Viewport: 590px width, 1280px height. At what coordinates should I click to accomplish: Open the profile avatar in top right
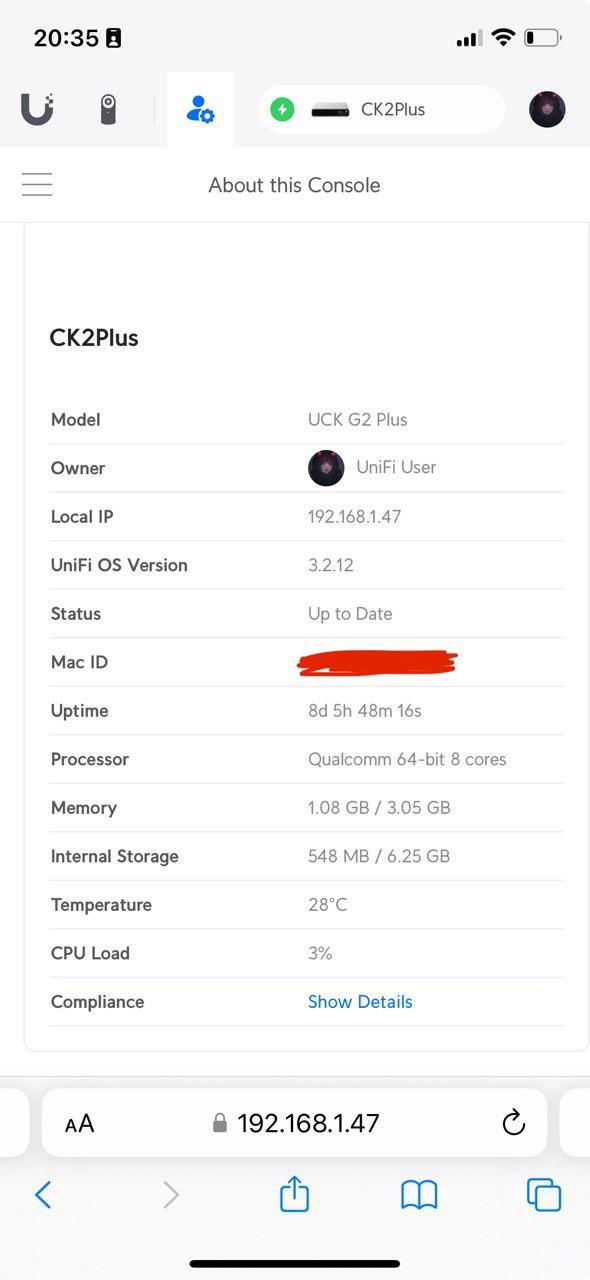click(x=547, y=109)
